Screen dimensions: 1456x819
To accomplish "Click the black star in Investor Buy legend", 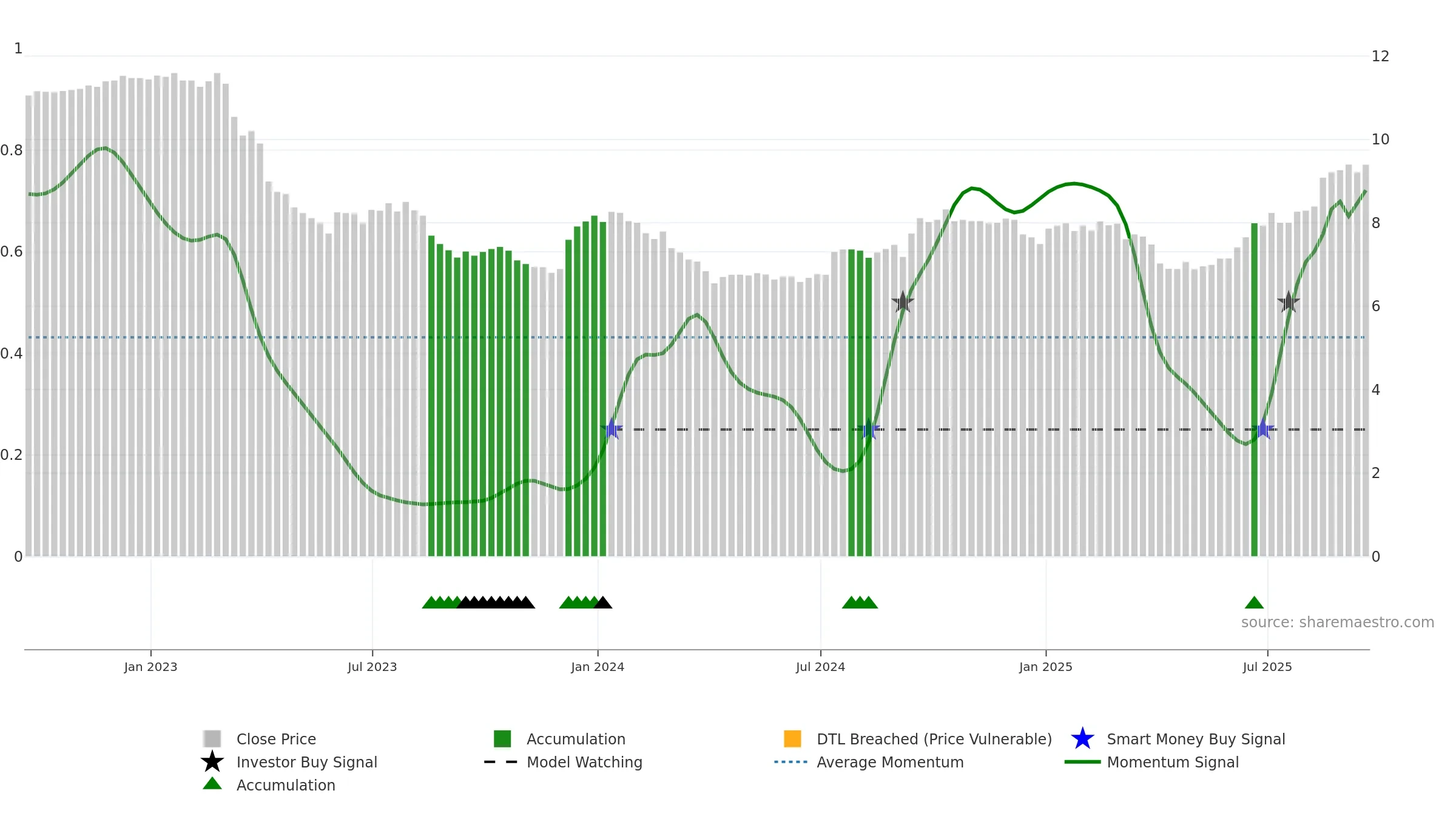I will tap(212, 762).
